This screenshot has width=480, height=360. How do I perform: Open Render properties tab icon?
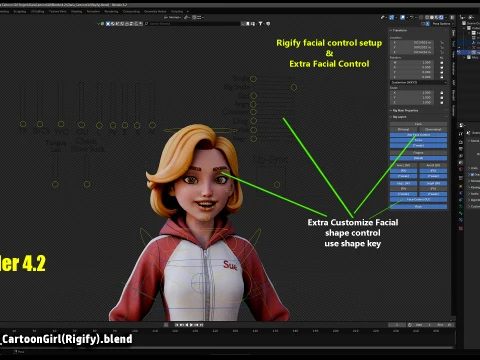click(x=461, y=142)
